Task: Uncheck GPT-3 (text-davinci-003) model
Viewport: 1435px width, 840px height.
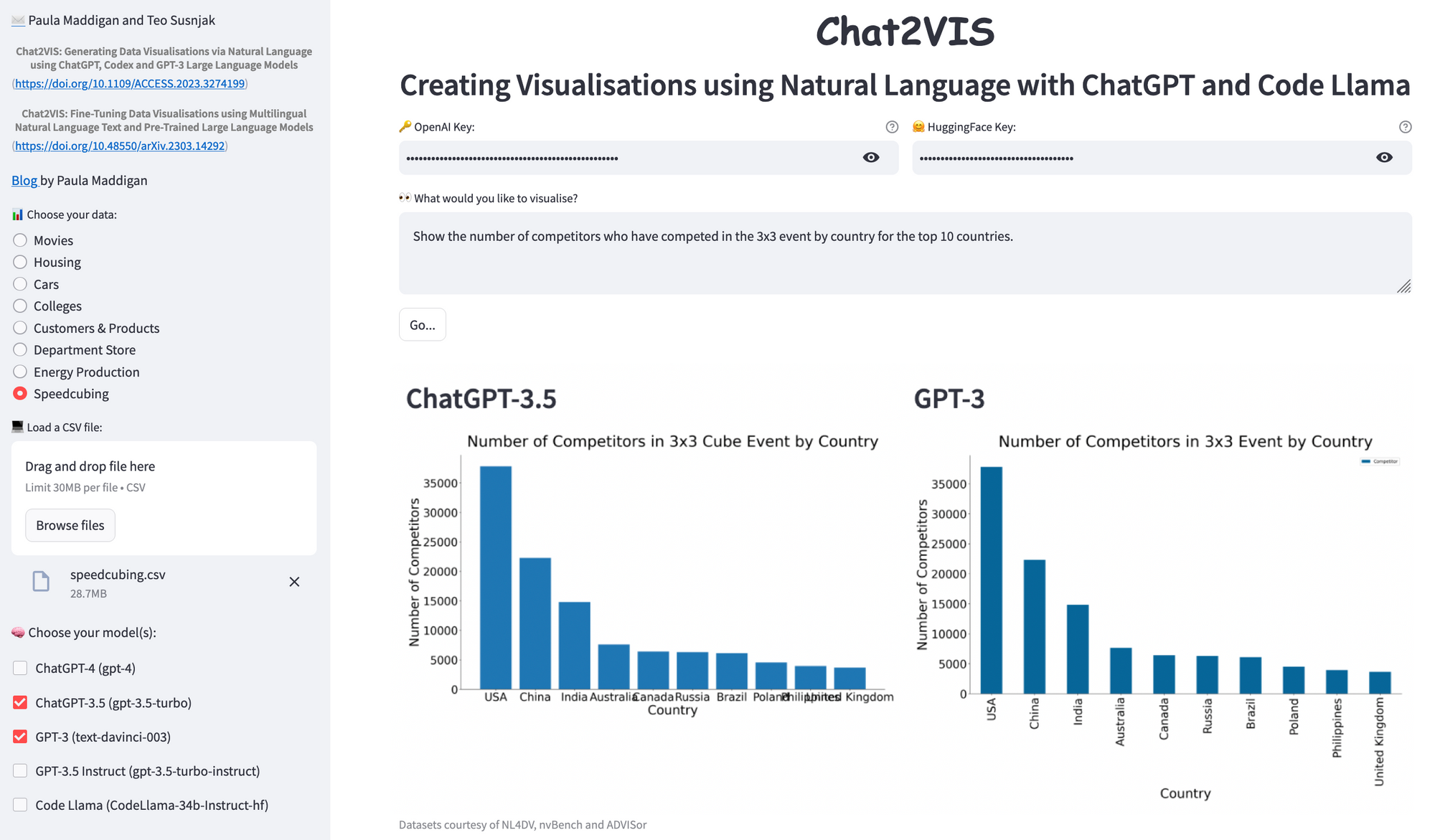Action: coord(20,737)
